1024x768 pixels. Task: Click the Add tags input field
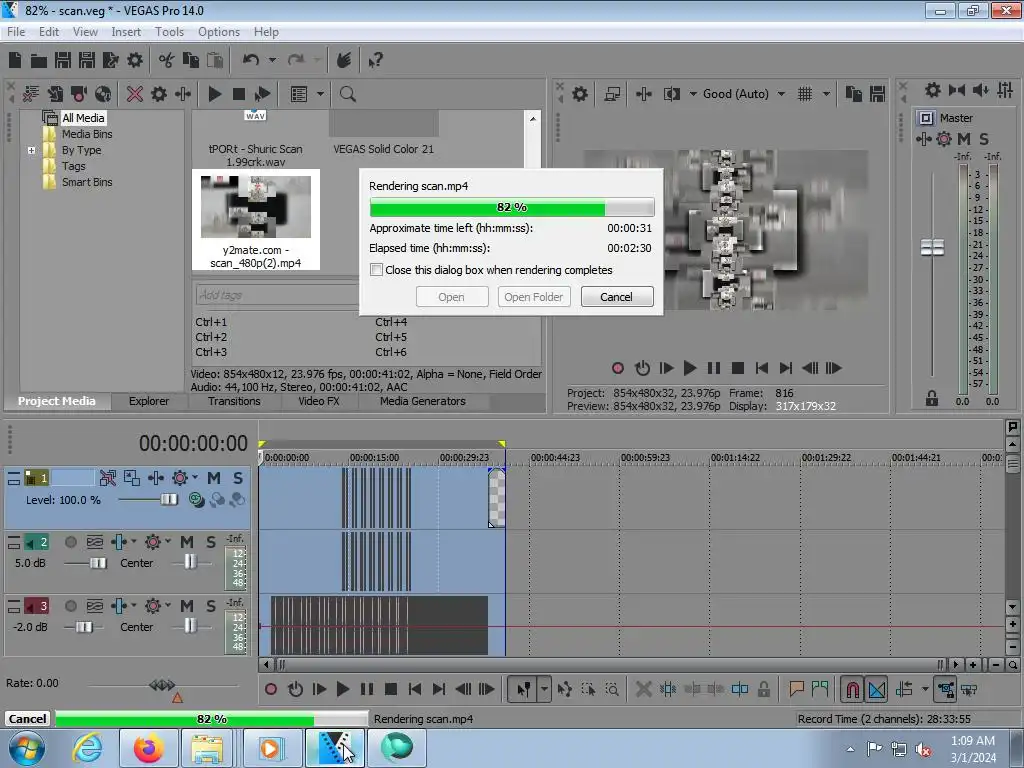[277, 295]
